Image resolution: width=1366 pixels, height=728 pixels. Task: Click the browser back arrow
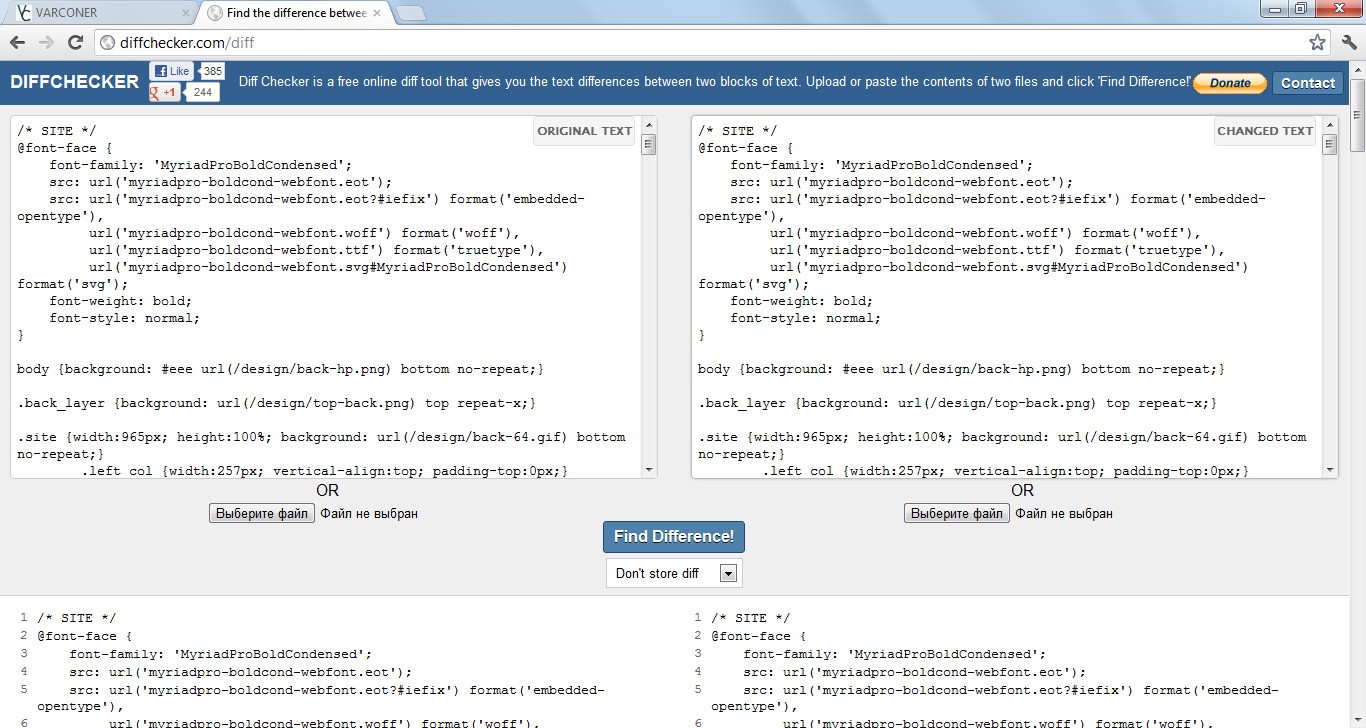coord(17,42)
